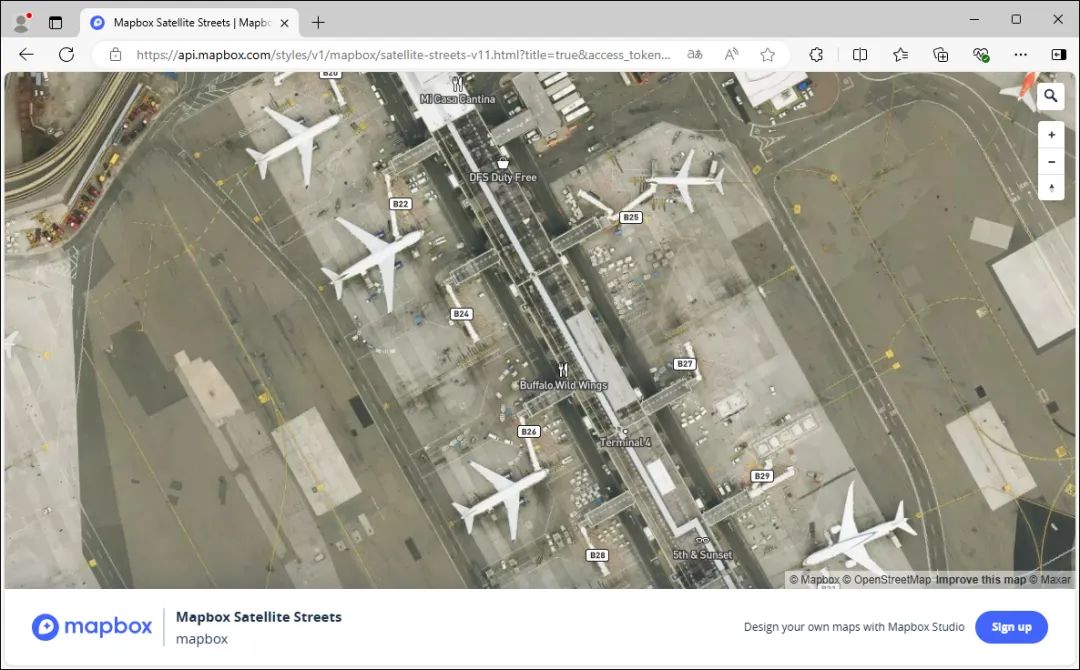
Task: Zoom out with the minus control
Action: 1051,162
